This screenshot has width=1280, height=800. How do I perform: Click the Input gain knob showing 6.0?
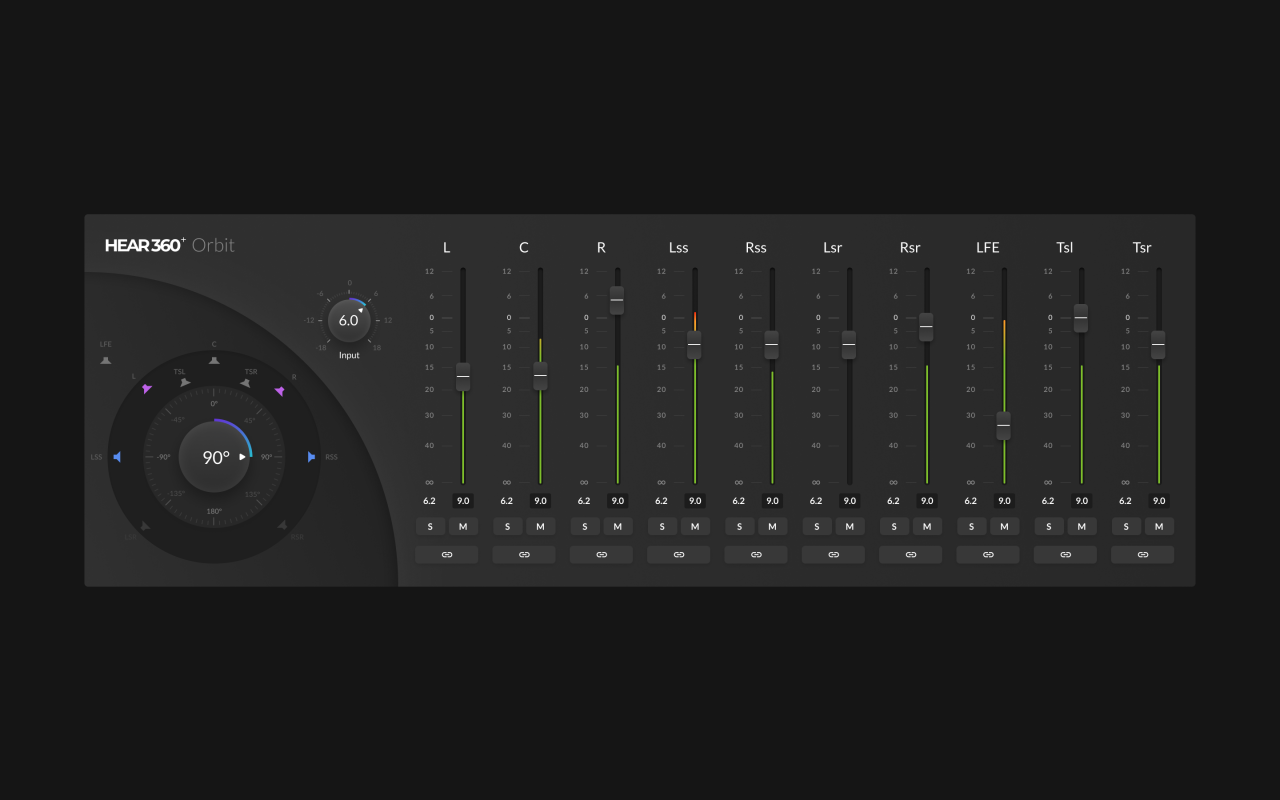tap(349, 320)
